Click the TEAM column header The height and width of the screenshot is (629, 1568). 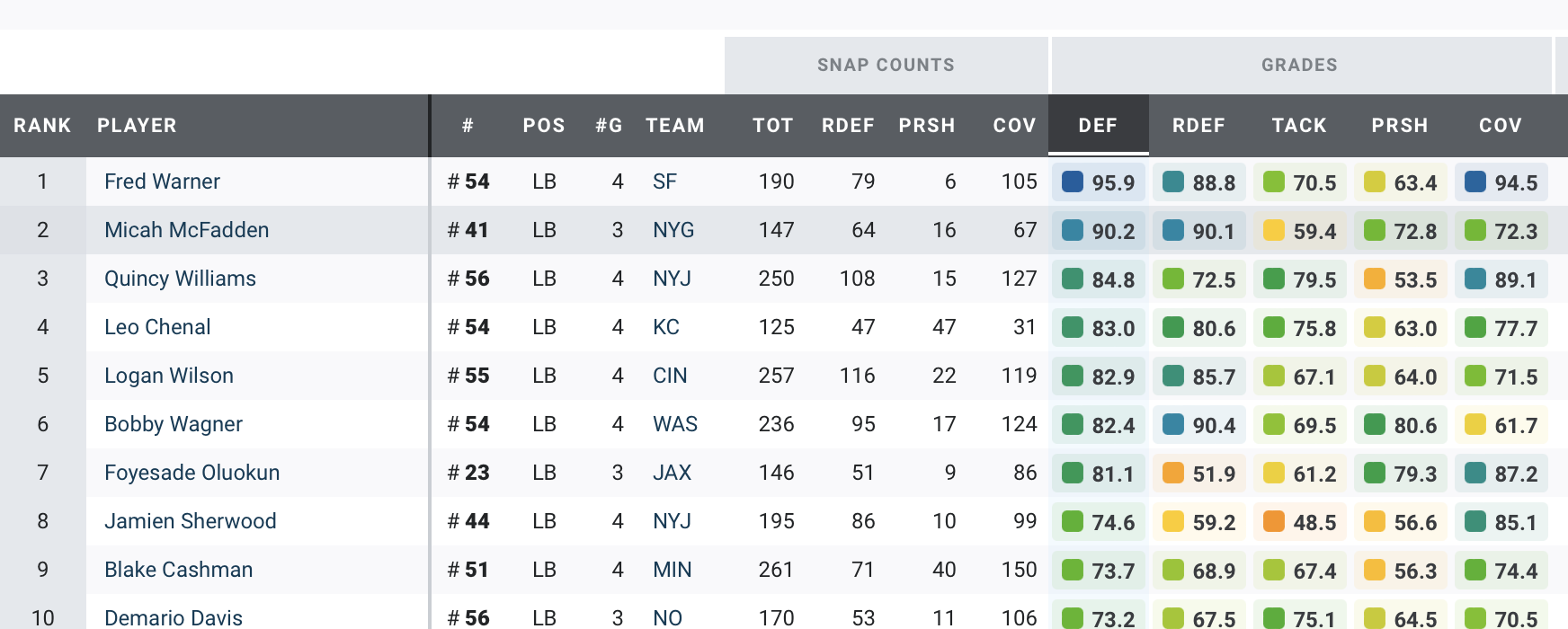[674, 126]
